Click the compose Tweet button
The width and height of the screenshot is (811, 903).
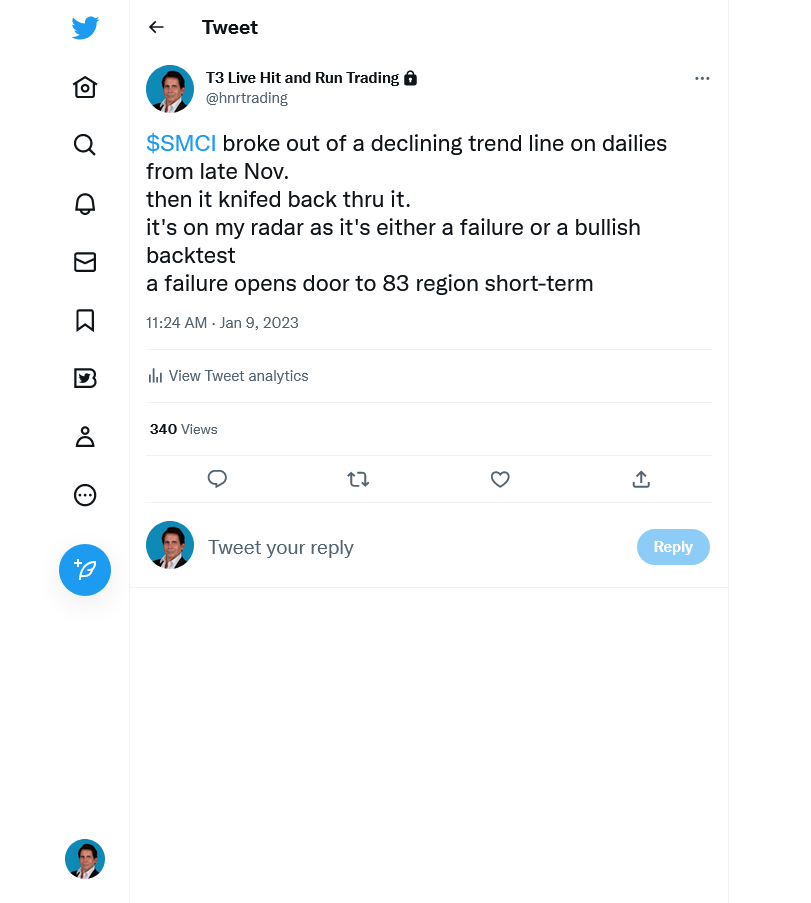[85, 570]
